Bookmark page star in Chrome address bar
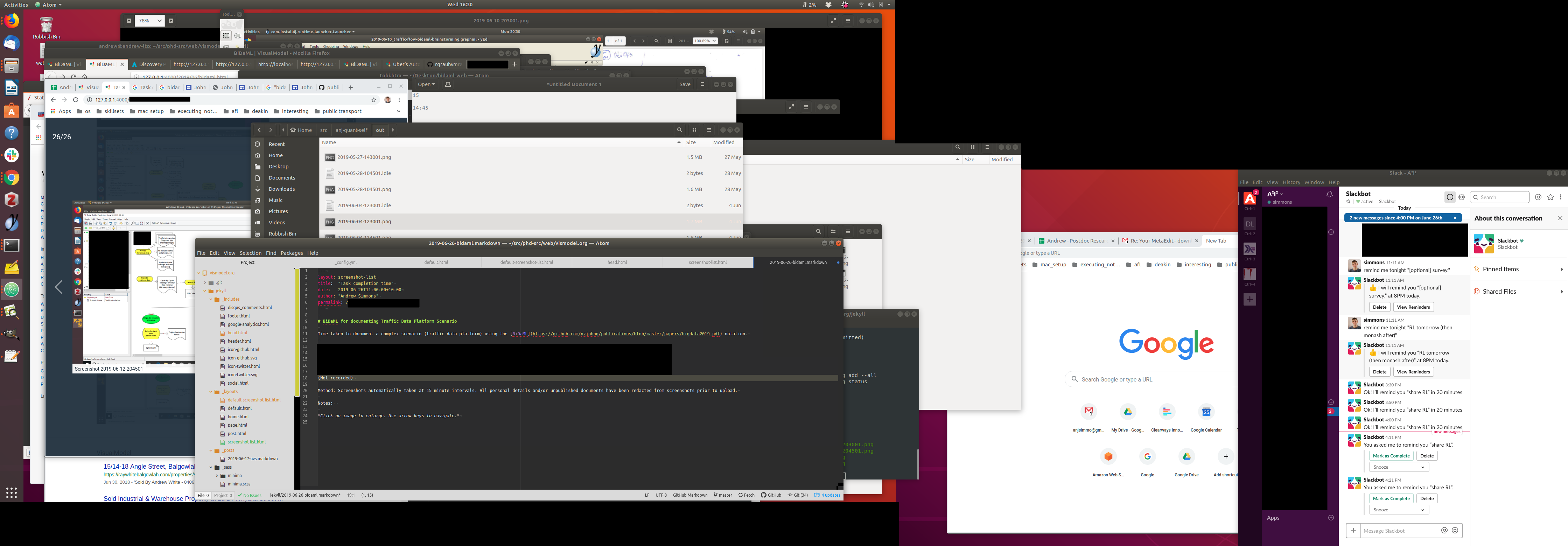 pos(374,100)
